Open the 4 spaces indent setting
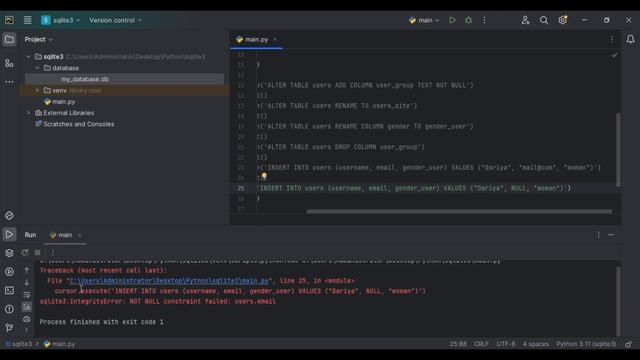Screen dimensions: 640x360 [x=536, y=344]
